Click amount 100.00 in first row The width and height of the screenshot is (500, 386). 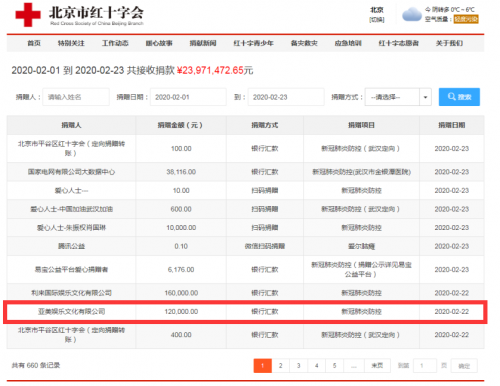(181, 149)
